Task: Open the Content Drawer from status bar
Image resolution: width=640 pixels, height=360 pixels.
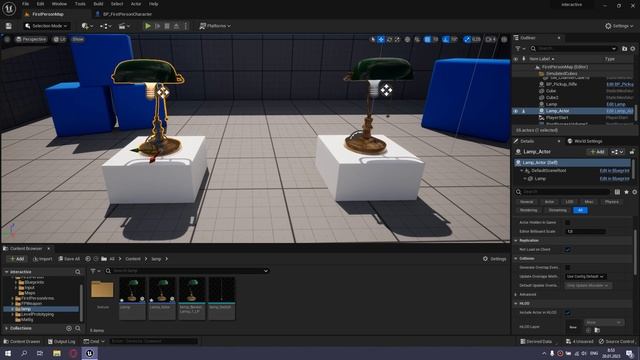Action: point(22,341)
